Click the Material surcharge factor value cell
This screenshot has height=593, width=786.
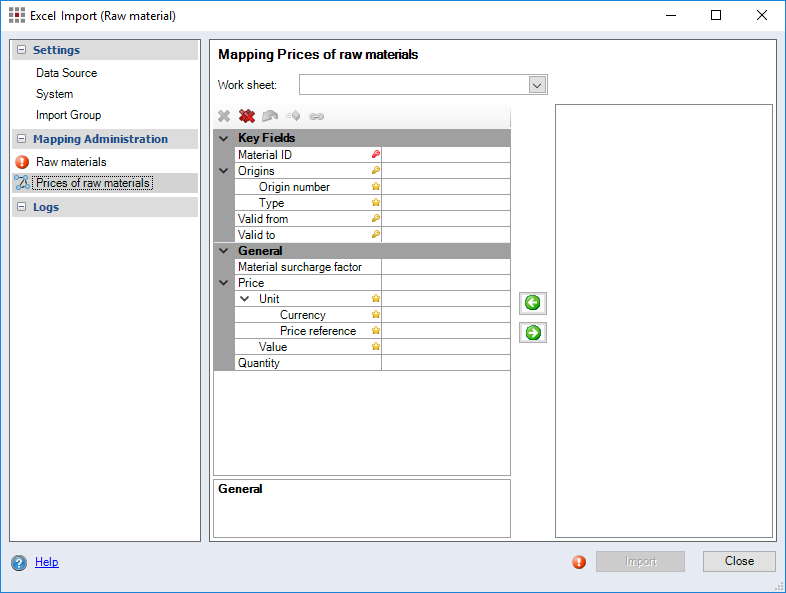pyautogui.click(x=445, y=267)
